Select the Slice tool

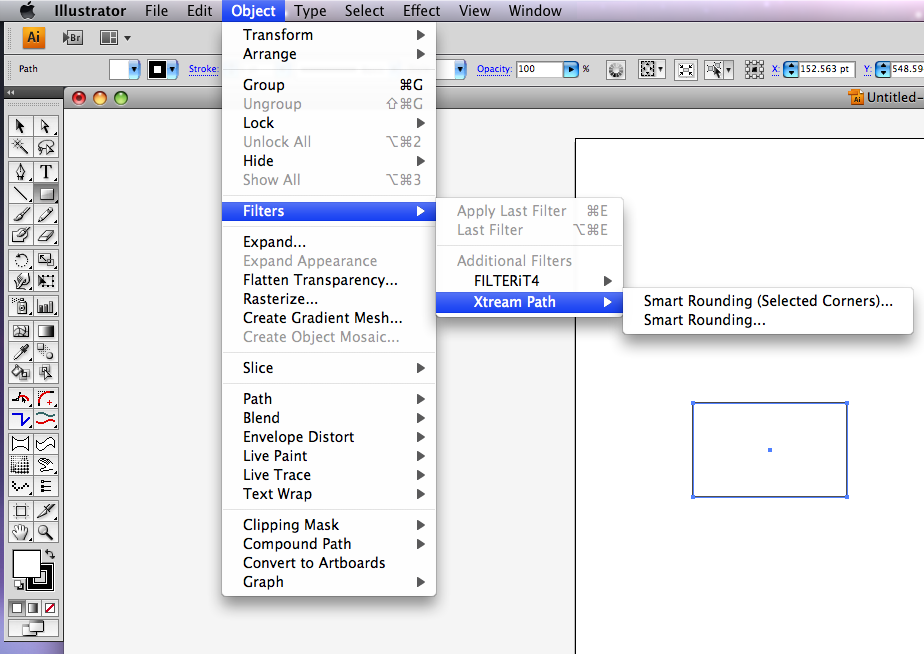pyautogui.click(x=45, y=511)
